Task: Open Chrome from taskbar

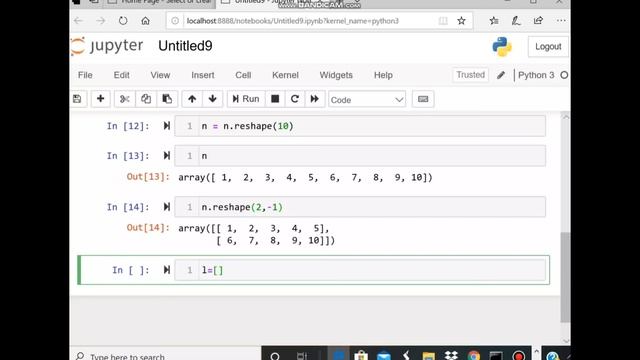Action: 473,356
